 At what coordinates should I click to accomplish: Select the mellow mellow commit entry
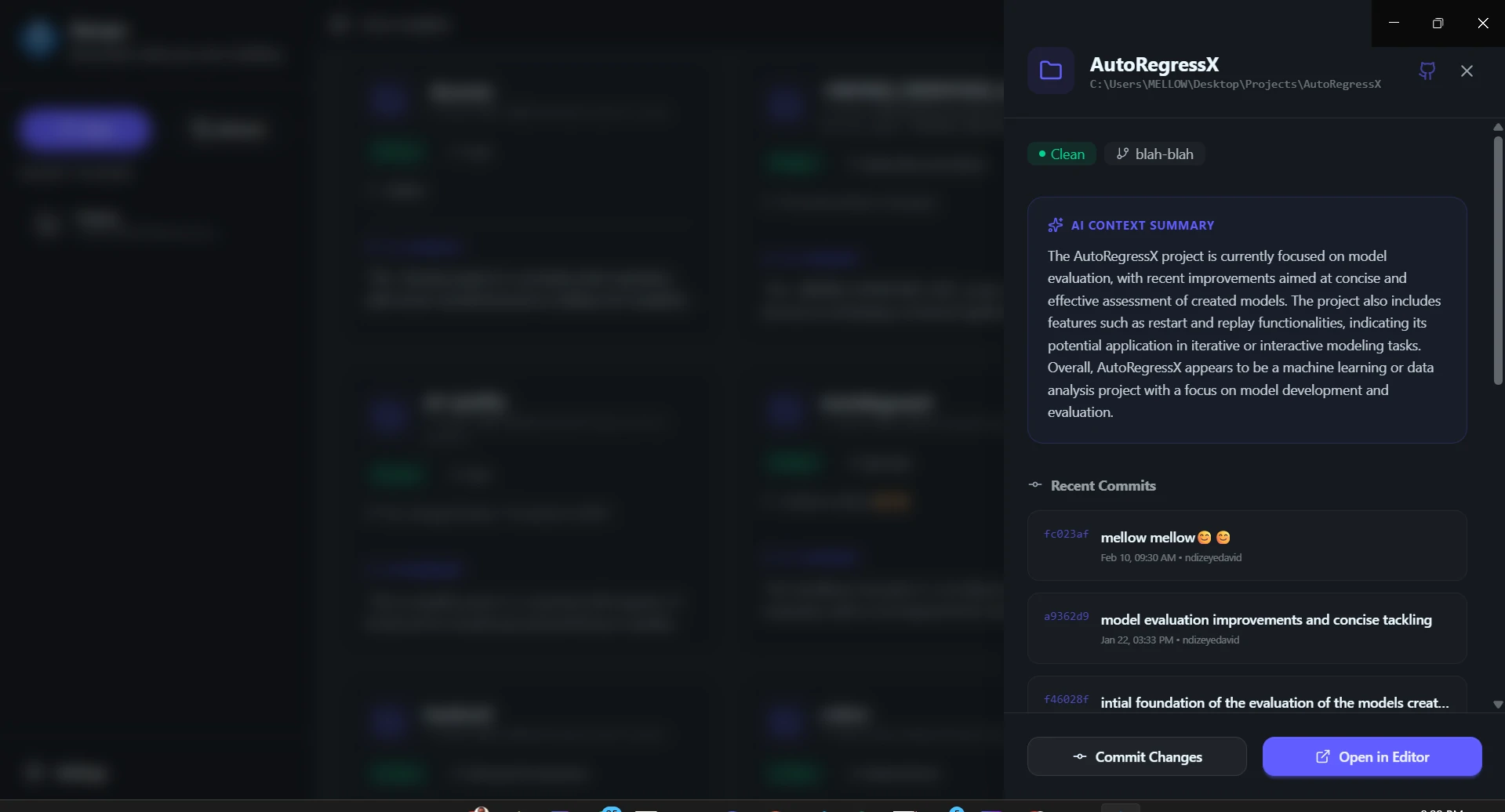click(x=1247, y=545)
